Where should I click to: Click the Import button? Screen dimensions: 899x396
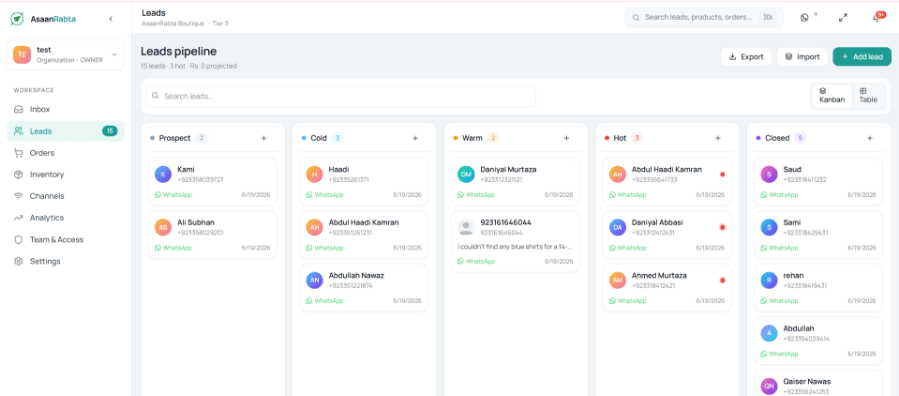point(802,57)
